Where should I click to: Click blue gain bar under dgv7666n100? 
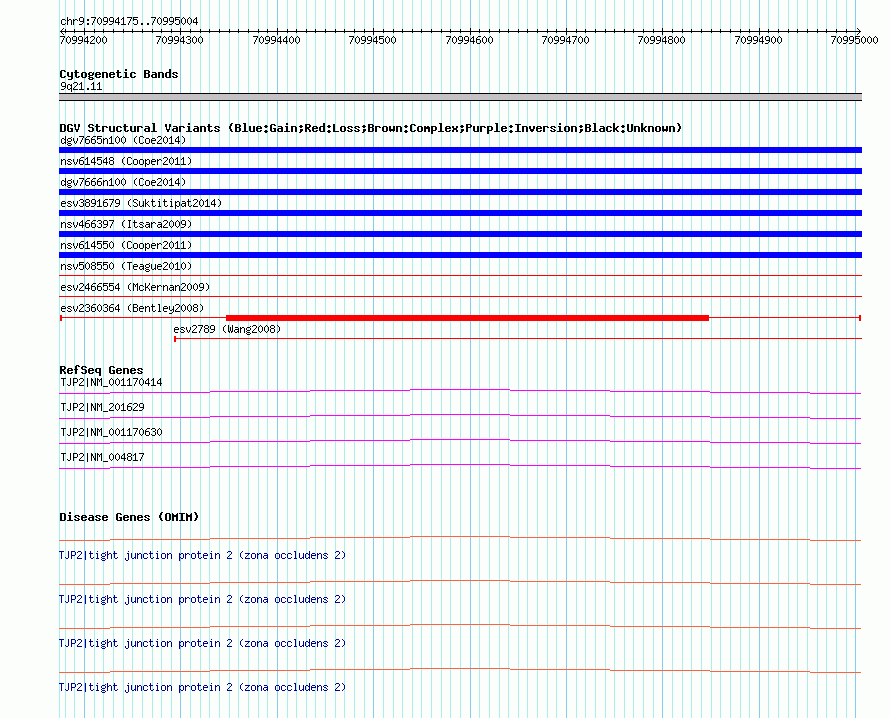point(460,192)
